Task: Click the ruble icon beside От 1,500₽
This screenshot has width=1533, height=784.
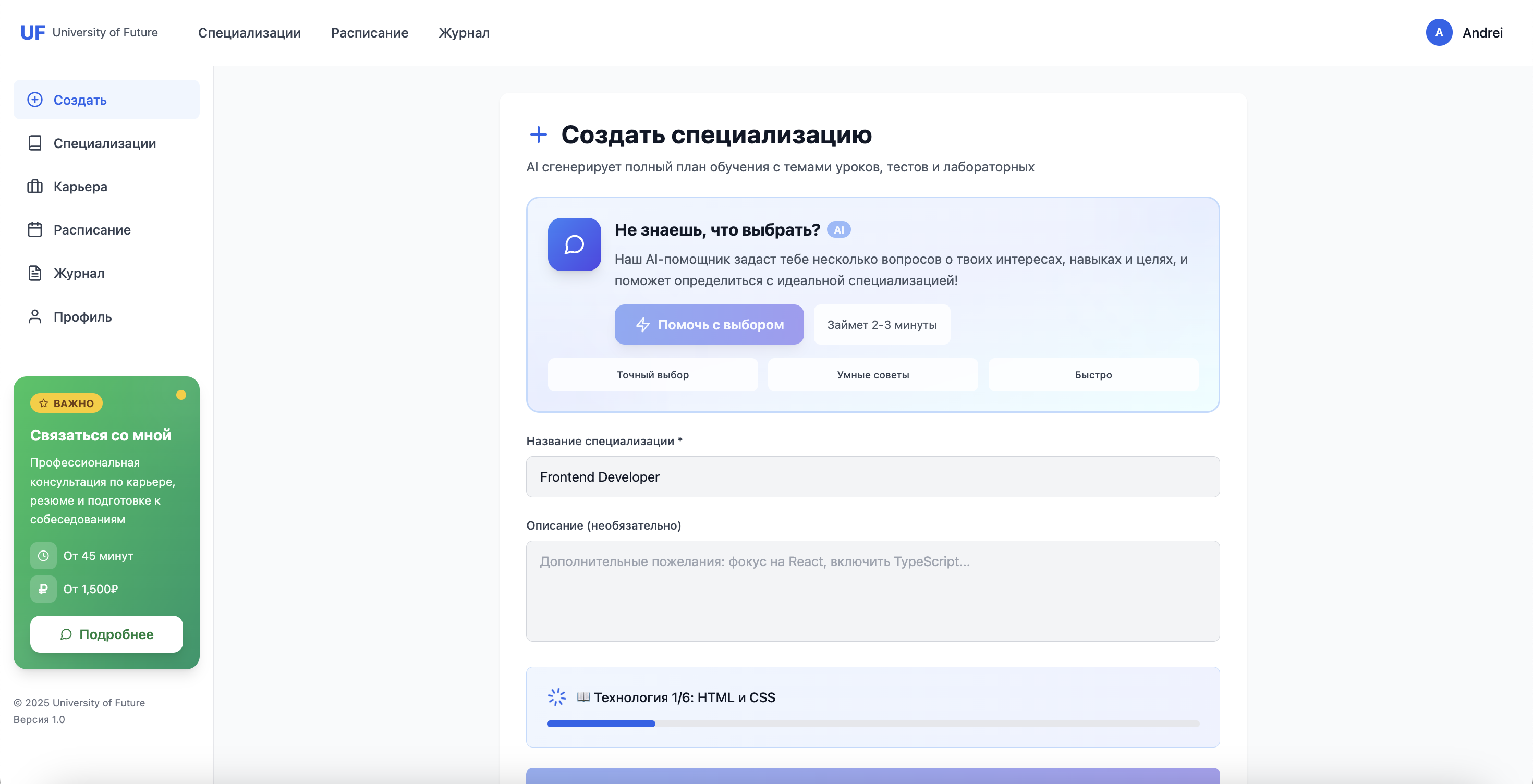Action: 43,589
